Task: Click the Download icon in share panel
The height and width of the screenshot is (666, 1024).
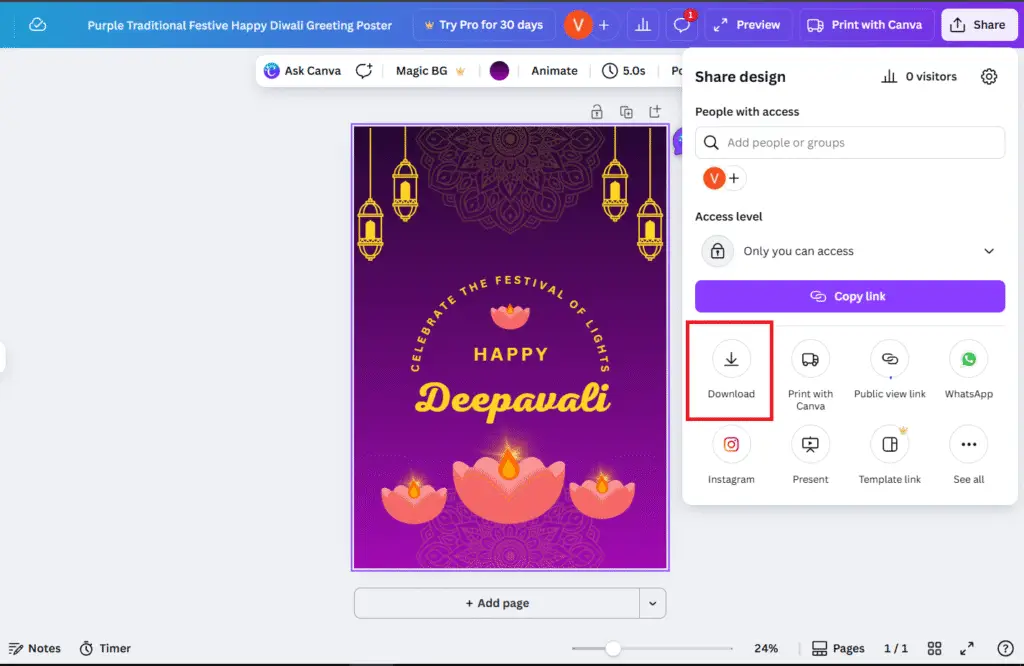Action: [731, 360]
